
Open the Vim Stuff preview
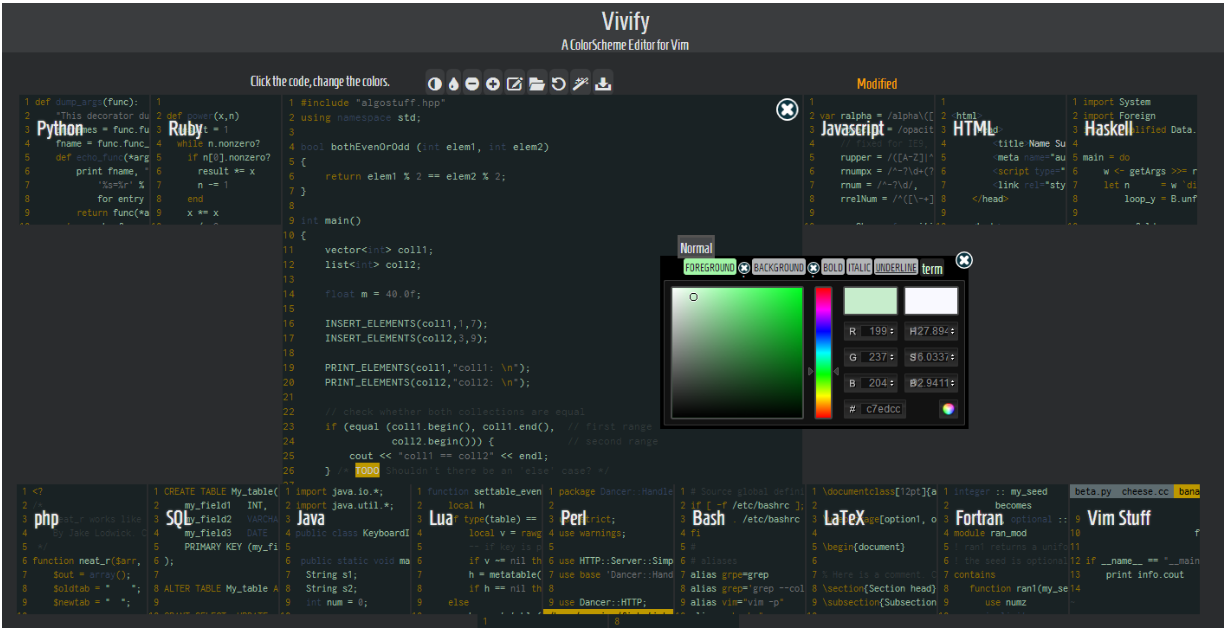(1135, 549)
